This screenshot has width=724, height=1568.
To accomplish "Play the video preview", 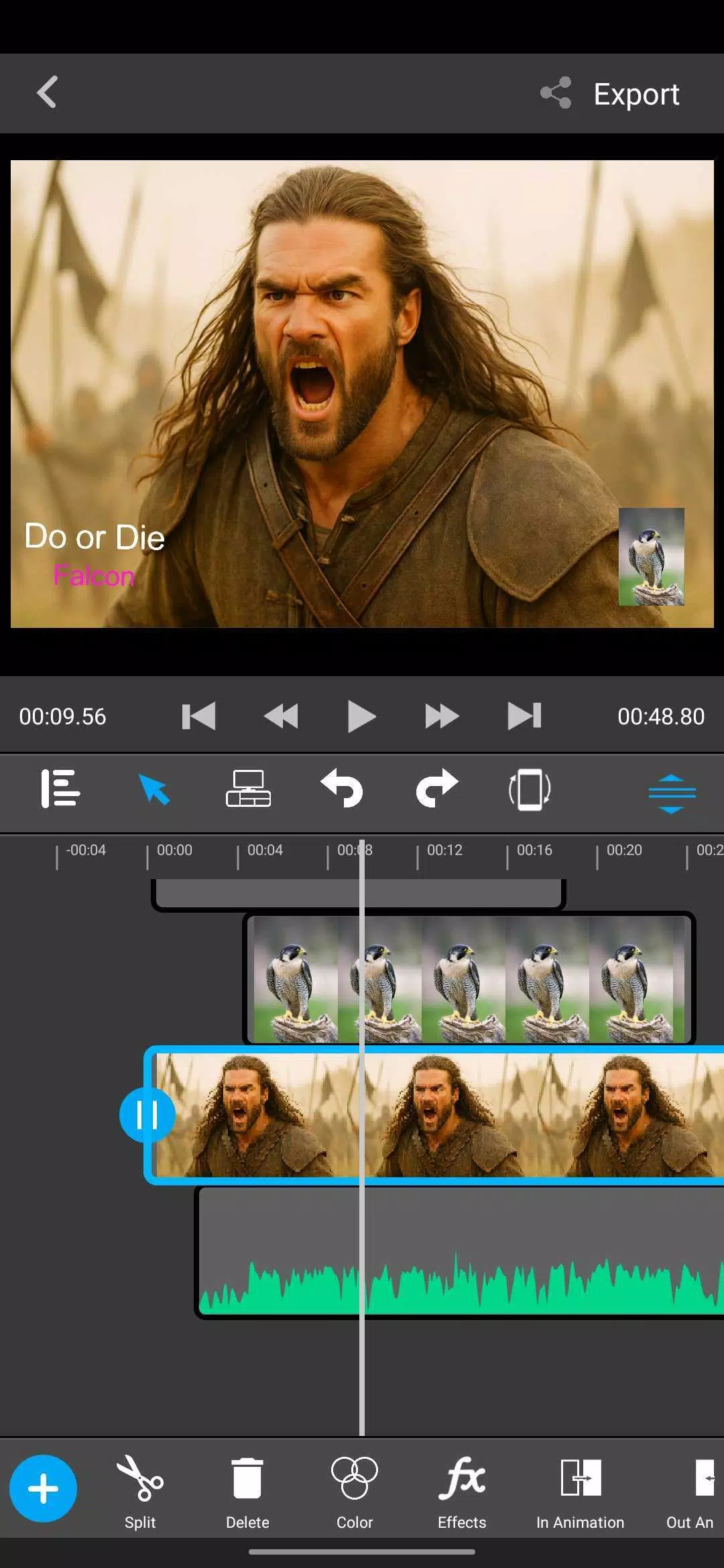I will (x=362, y=716).
